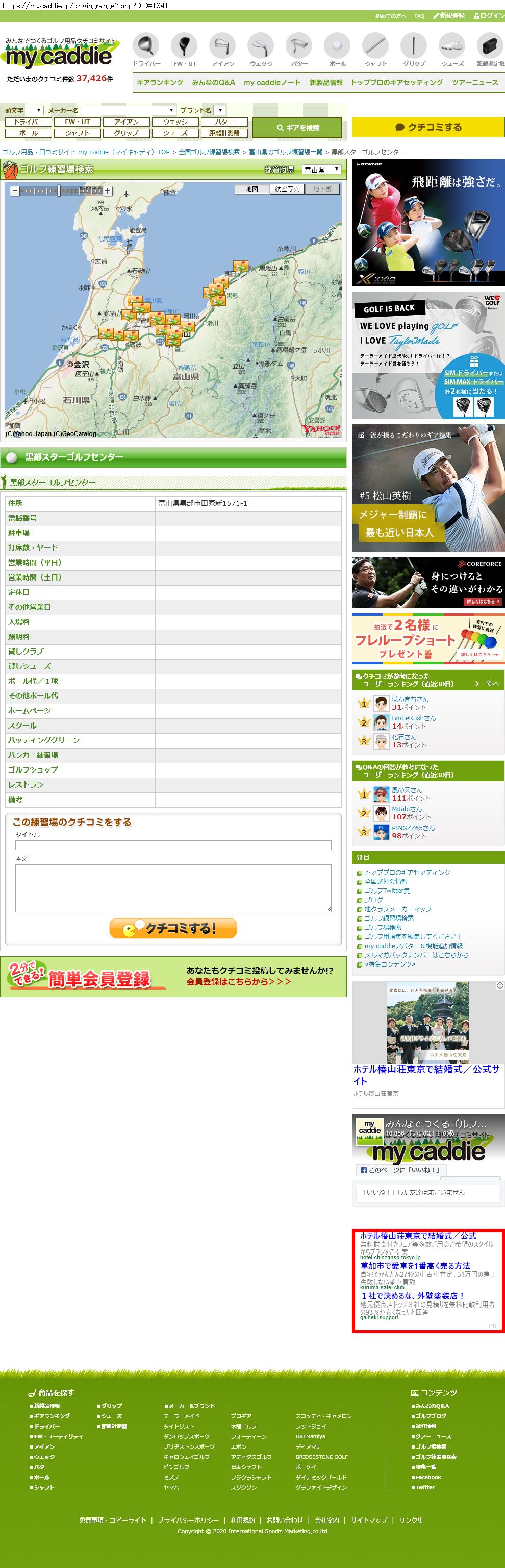Click プライバシーポリシー footer link
This screenshot has height=1568, width=505.
coord(187,1520)
